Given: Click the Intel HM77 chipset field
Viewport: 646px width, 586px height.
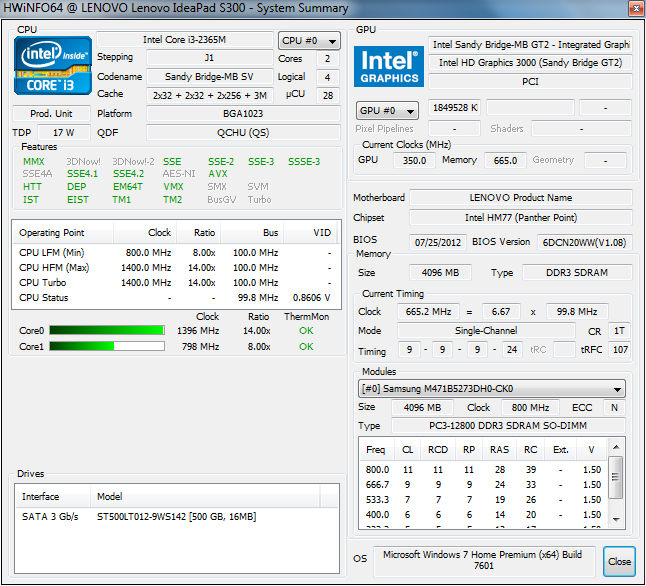Looking at the screenshot, I should pyautogui.click(x=520, y=218).
